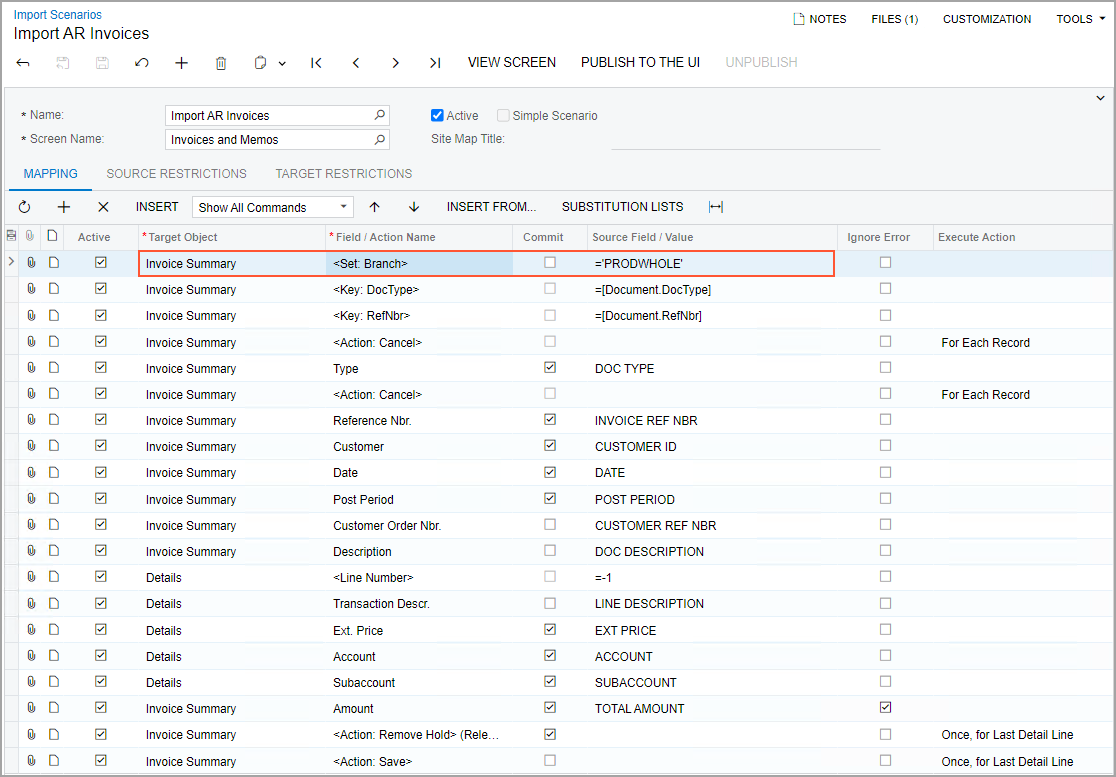Open the Import Scenarios breadcrumb link

(57, 14)
